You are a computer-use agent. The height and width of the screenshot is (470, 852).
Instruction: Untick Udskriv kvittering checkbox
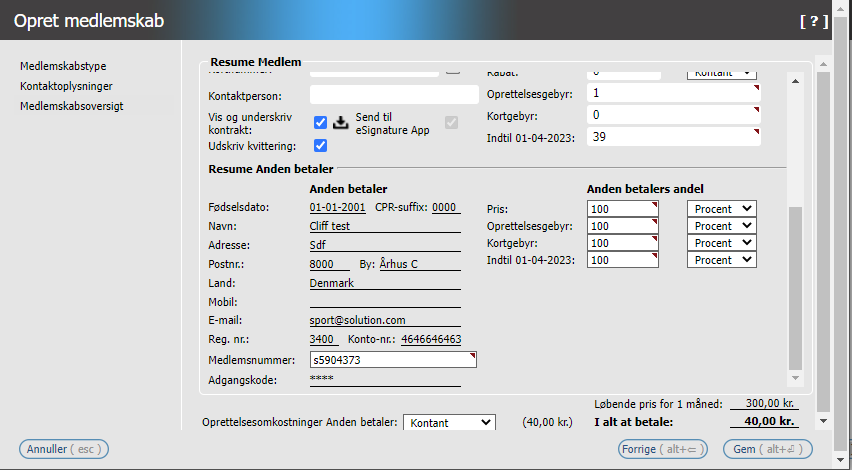(321, 146)
